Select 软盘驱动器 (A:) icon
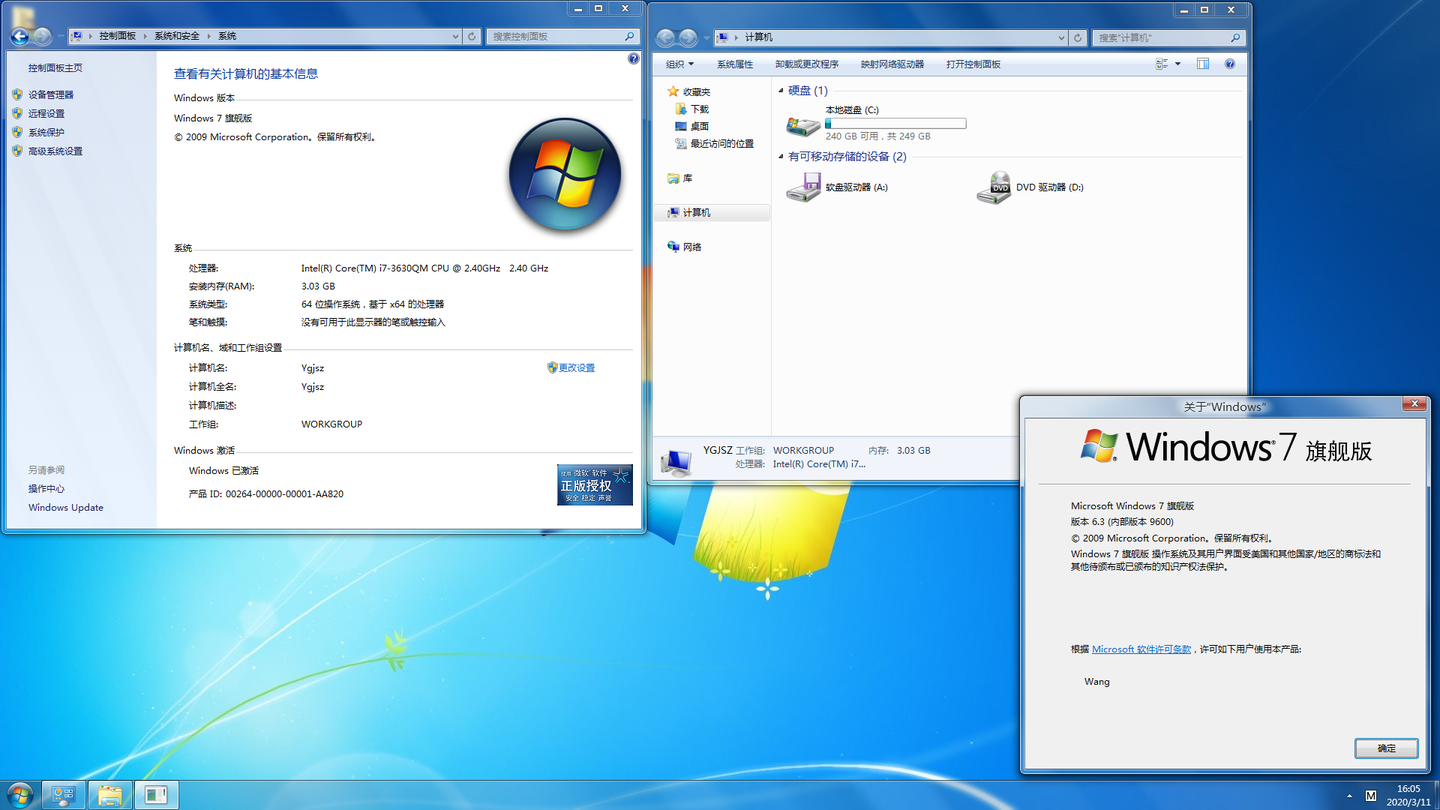 point(802,187)
